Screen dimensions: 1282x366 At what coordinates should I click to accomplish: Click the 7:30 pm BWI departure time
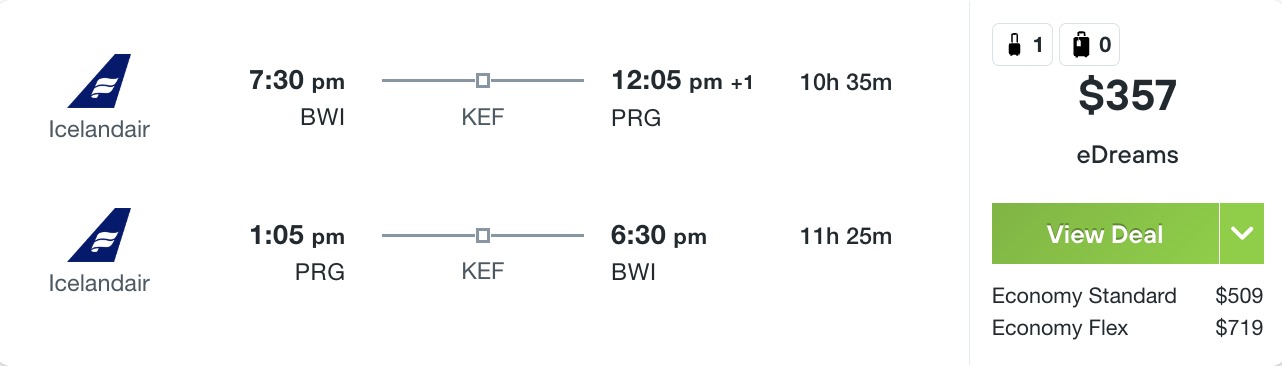pos(297,80)
